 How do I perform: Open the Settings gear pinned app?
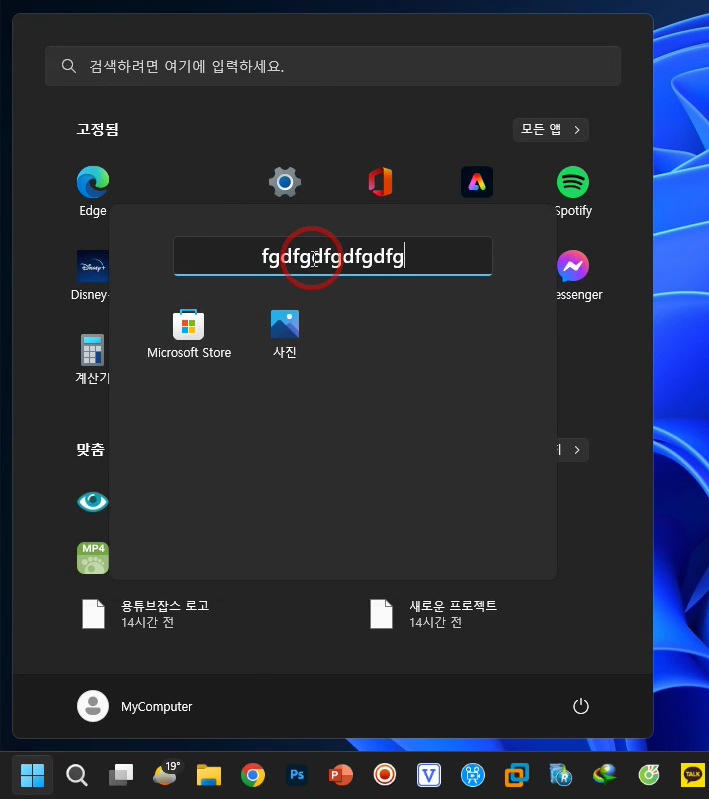click(285, 182)
